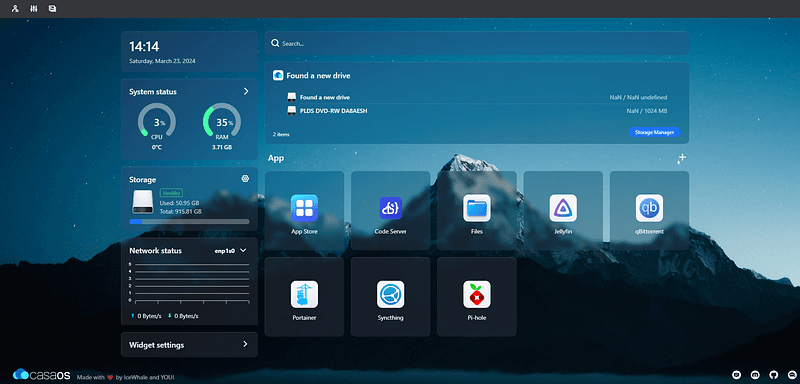Click the PLDS DVD-RW drive icon

click(291, 110)
